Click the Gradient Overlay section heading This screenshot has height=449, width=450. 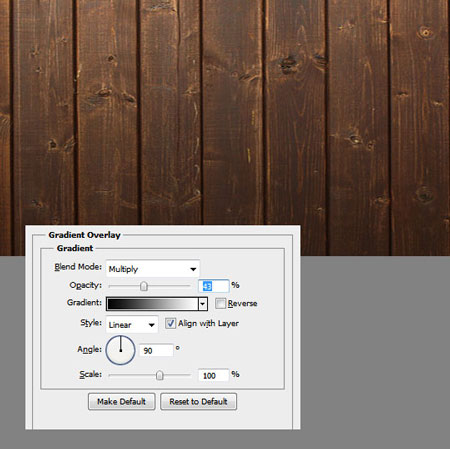(x=84, y=235)
